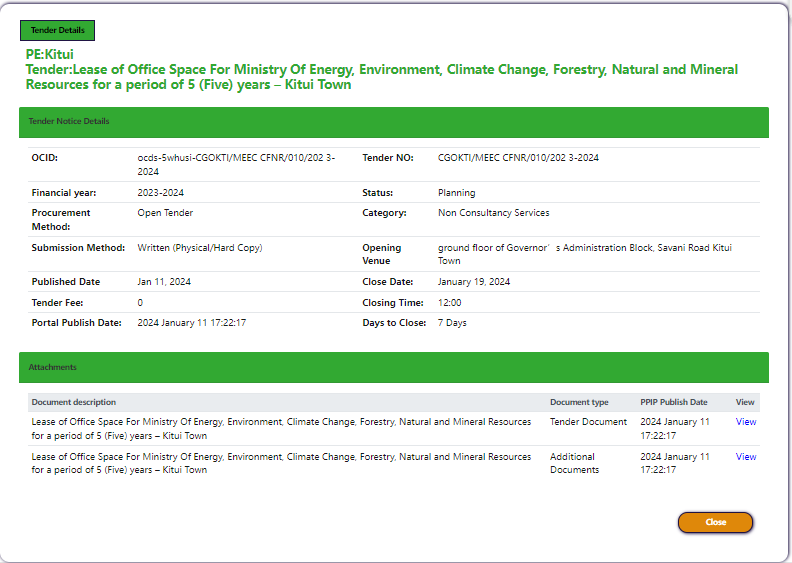The height and width of the screenshot is (563, 792).
Task: Click the OCID: label
Action: [x=44, y=158]
